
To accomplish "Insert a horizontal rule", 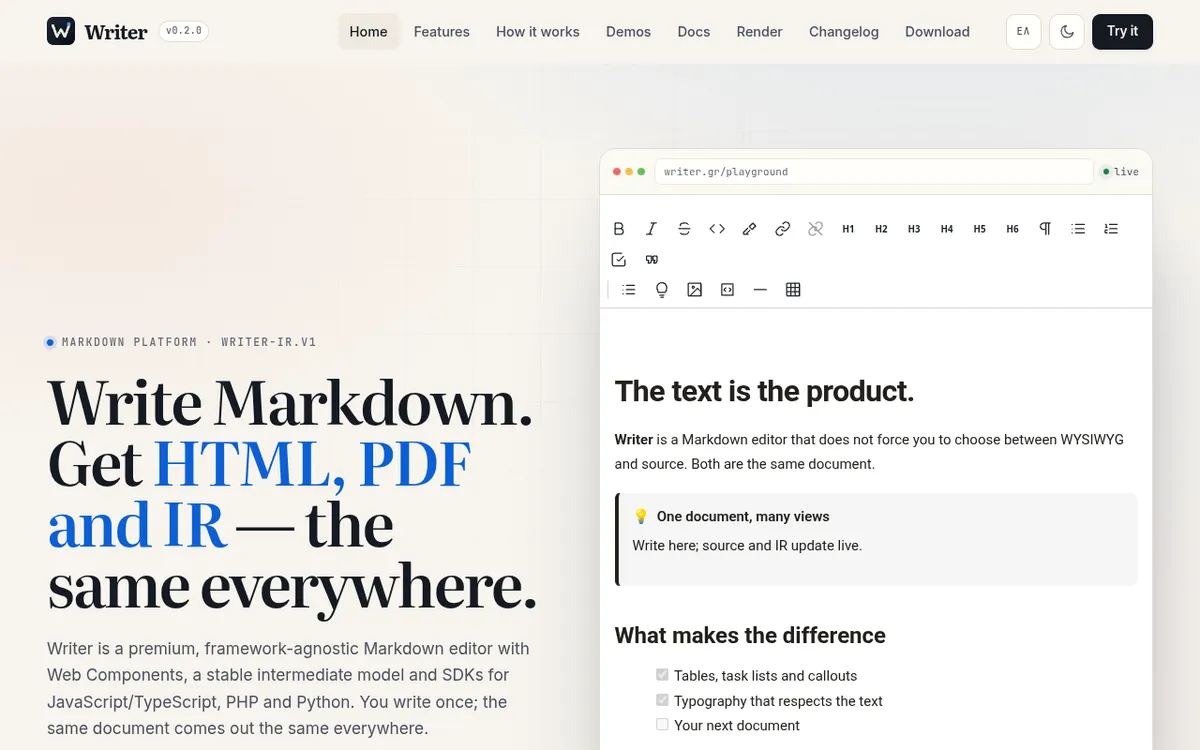I will click(x=760, y=290).
